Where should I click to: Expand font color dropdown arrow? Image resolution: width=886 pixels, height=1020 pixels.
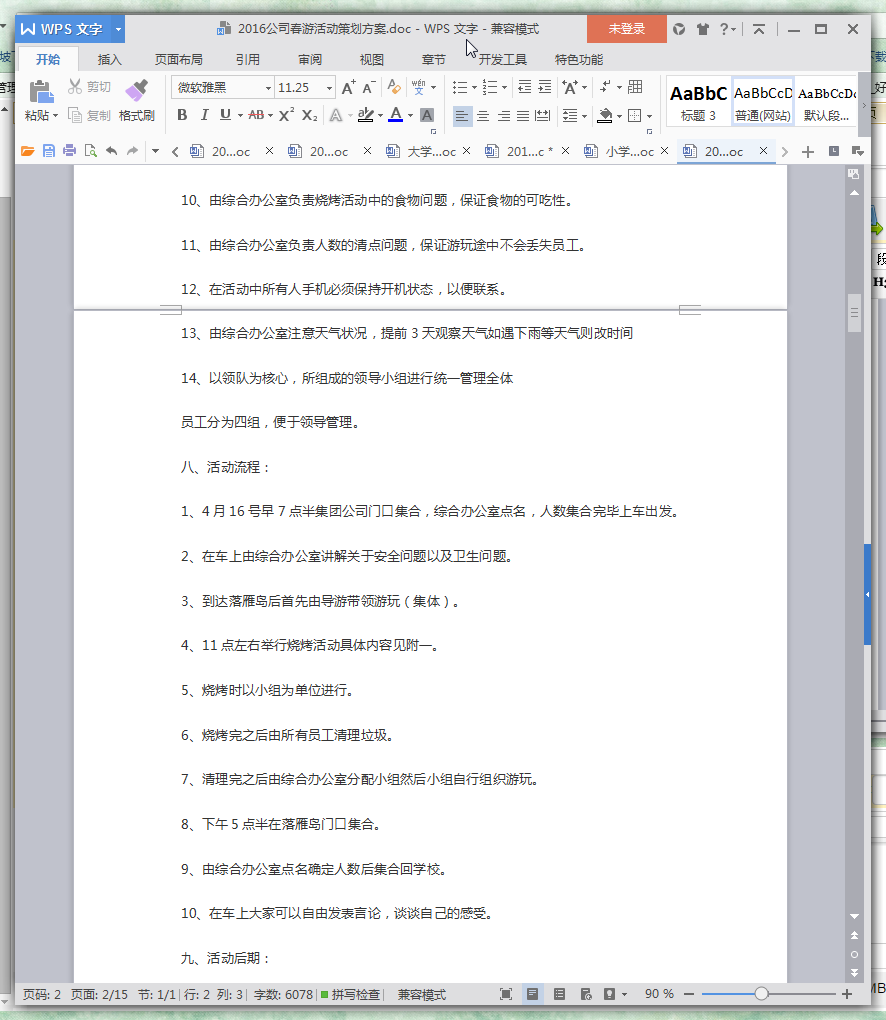point(410,116)
